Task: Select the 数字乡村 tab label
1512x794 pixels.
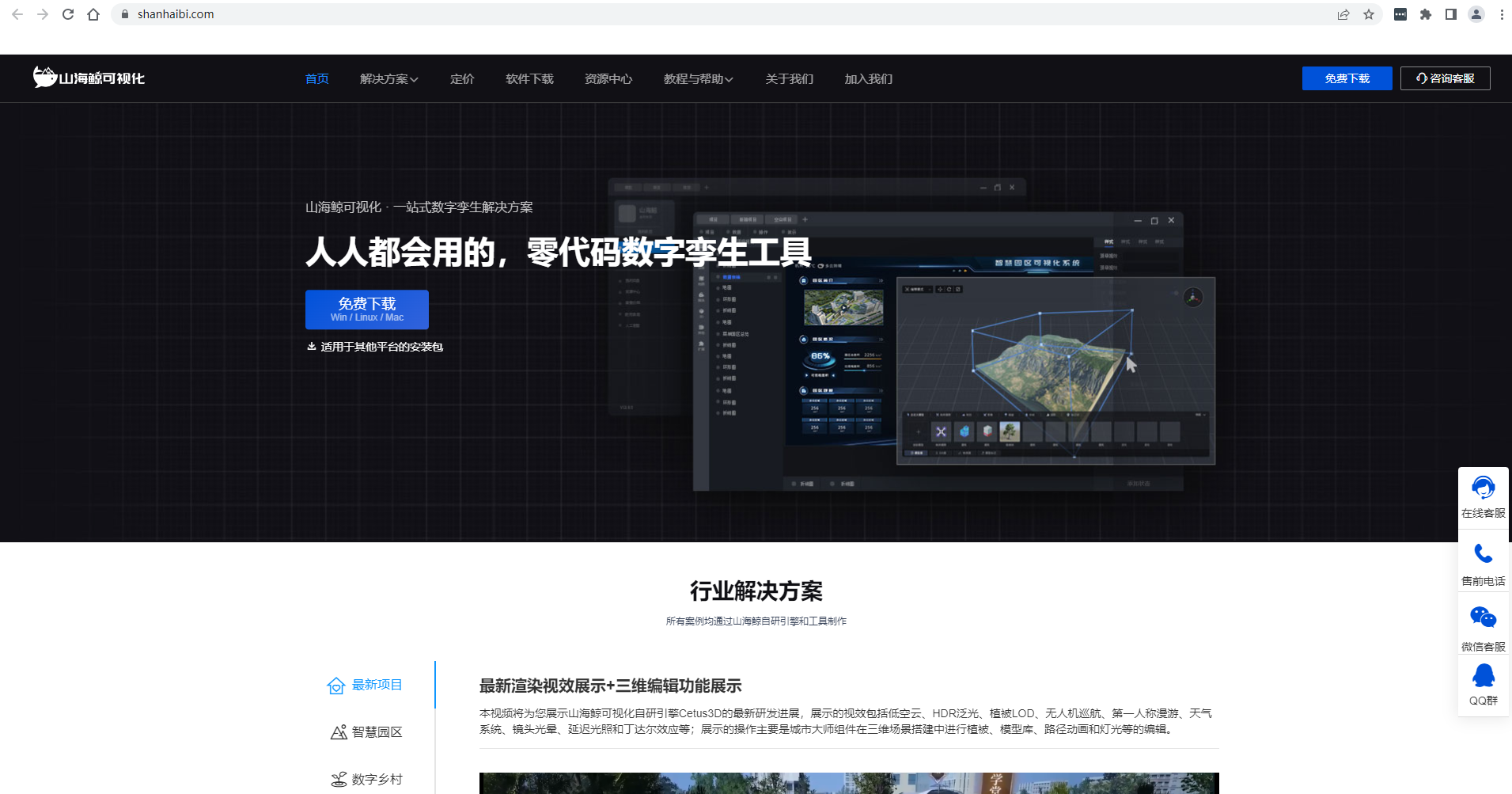Action: tap(377, 780)
